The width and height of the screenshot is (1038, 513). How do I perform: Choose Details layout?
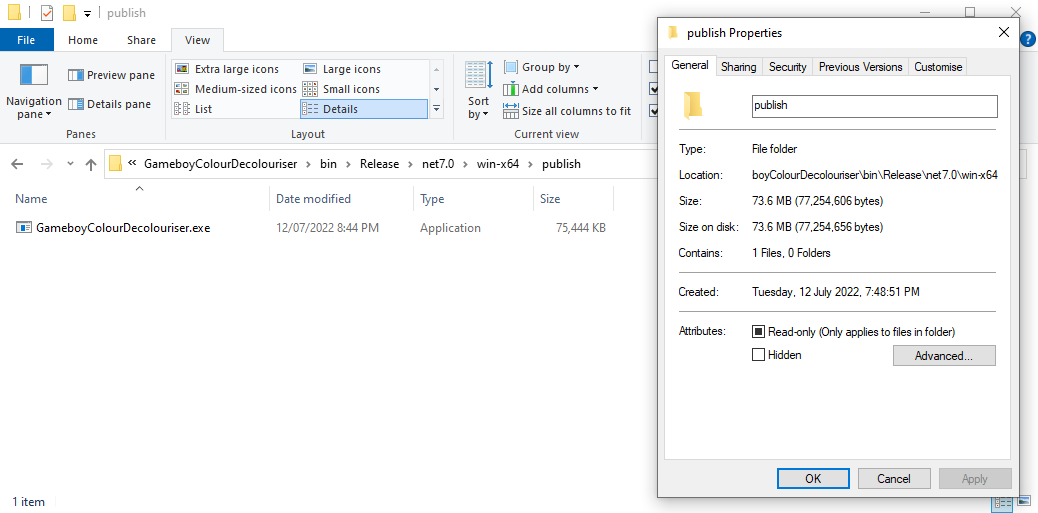[x=363, y=109]
